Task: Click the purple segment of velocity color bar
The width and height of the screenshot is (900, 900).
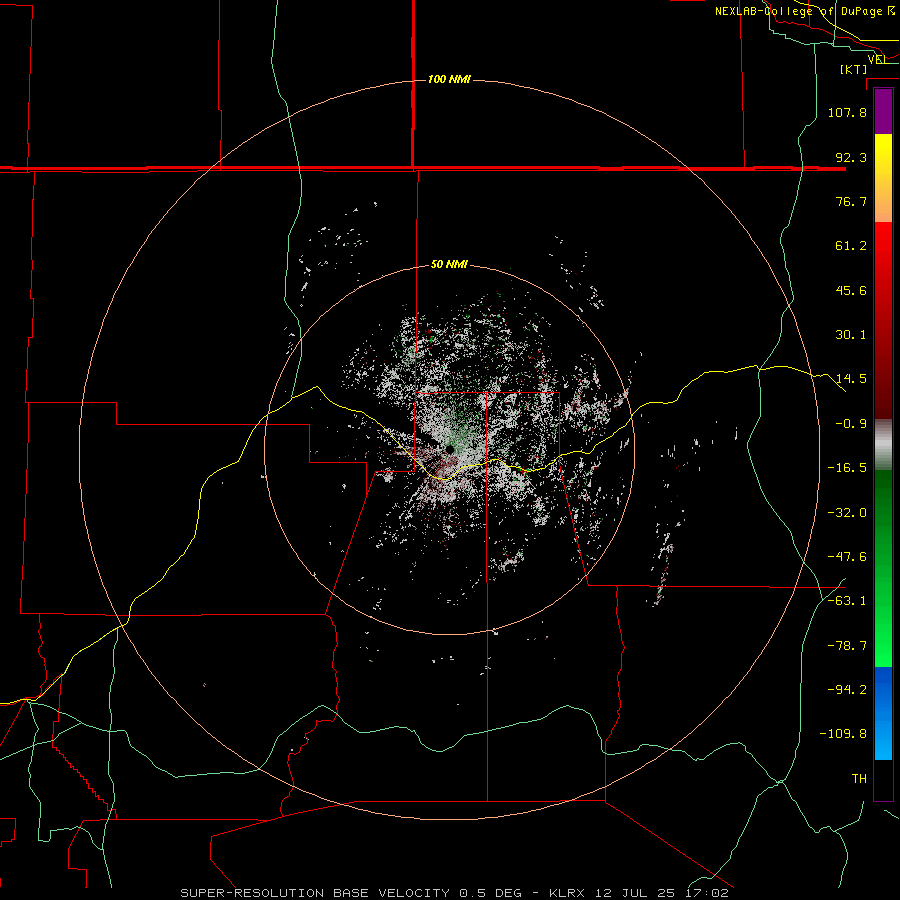Action: (x=883, y=111)
